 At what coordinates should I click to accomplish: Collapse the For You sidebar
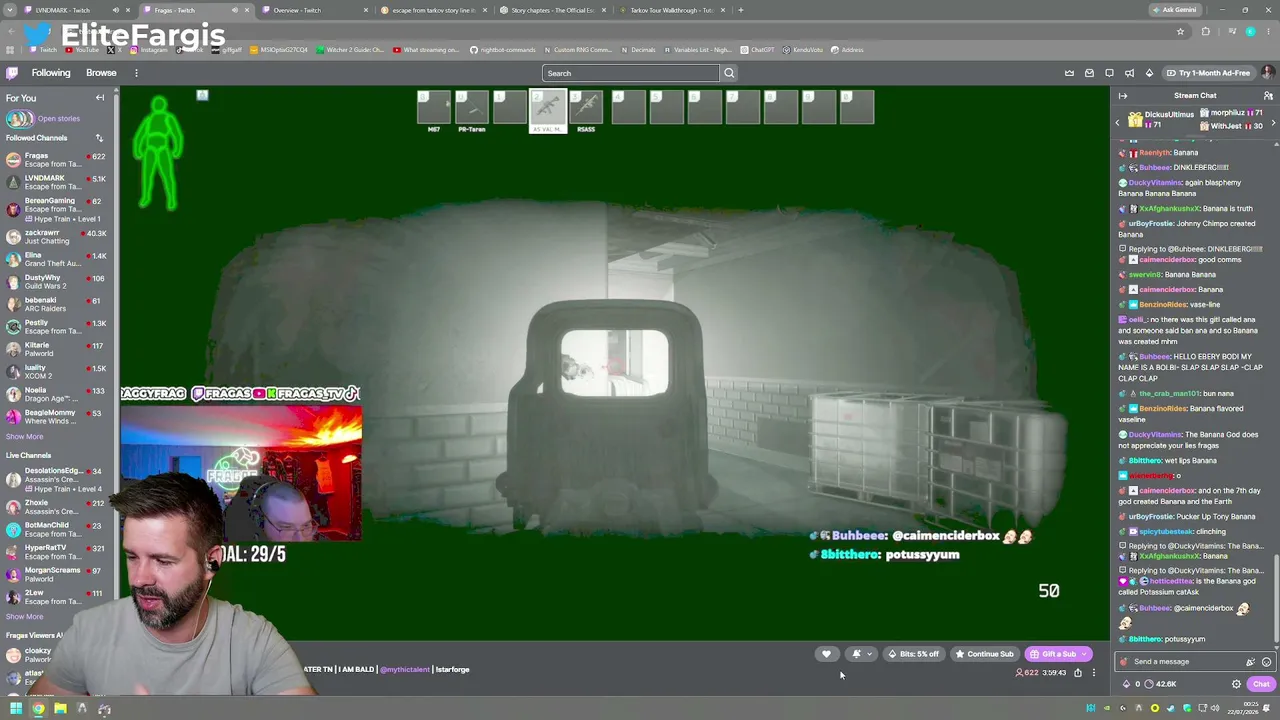click(x=100, y=98)
